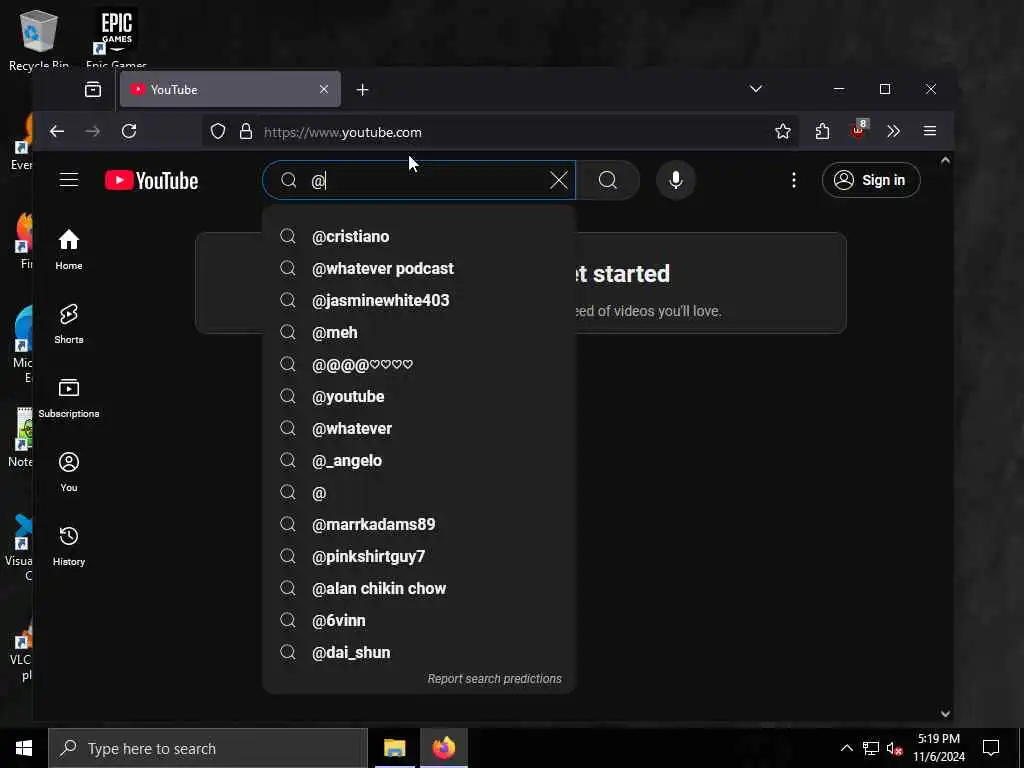
Task: Reload the page with the refresh button
Action: (x=129, y=131)
